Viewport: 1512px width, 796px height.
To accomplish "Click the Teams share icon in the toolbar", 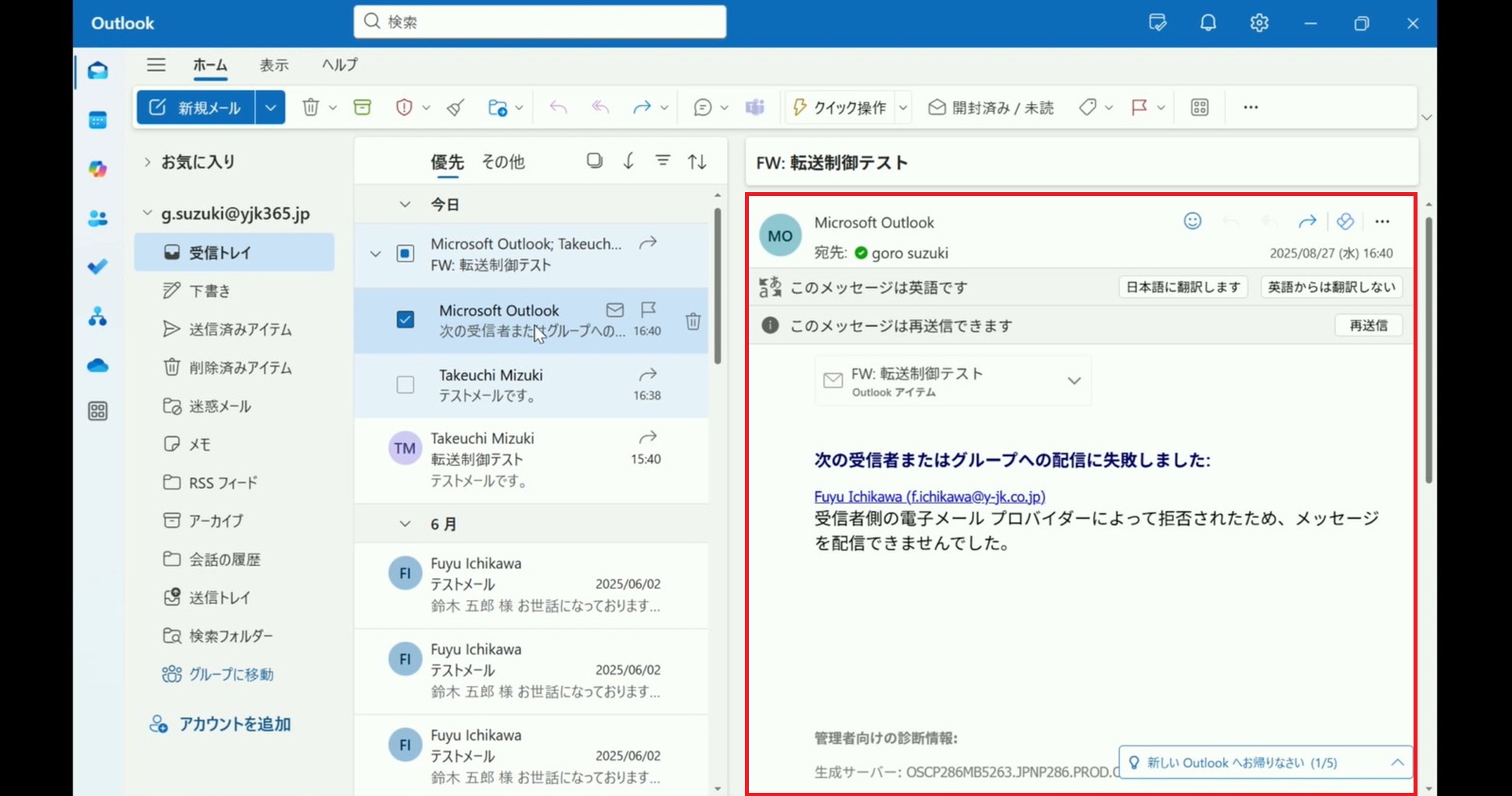I will click(x=754, y=107).
